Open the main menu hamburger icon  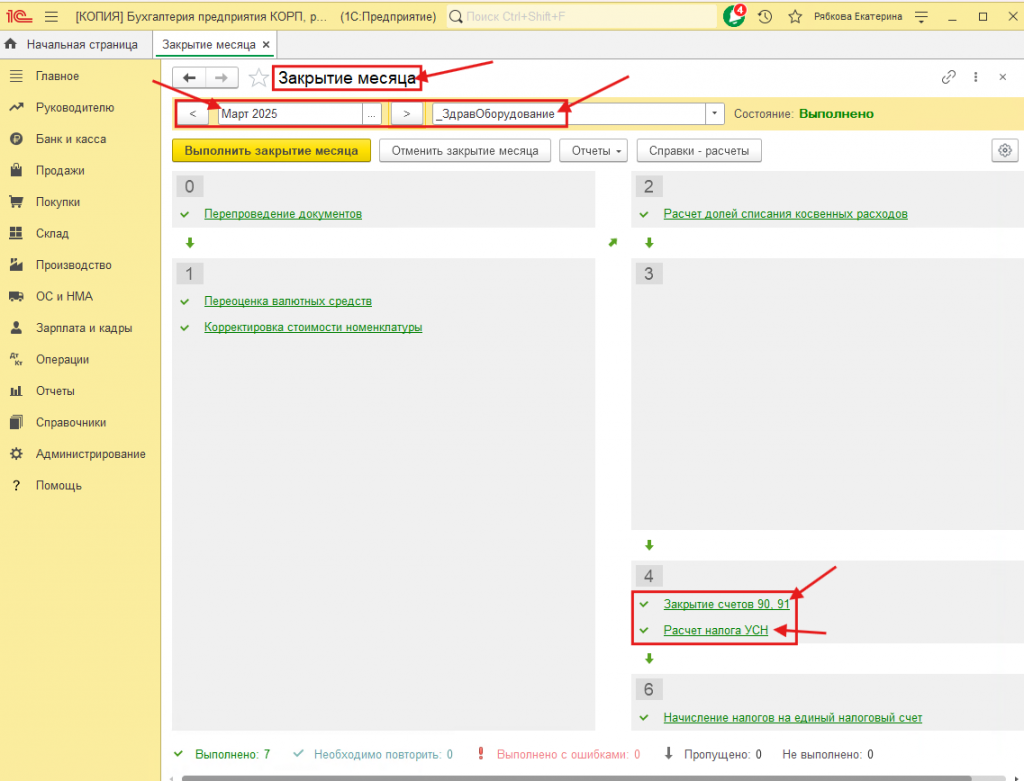[x=52, y=16]
